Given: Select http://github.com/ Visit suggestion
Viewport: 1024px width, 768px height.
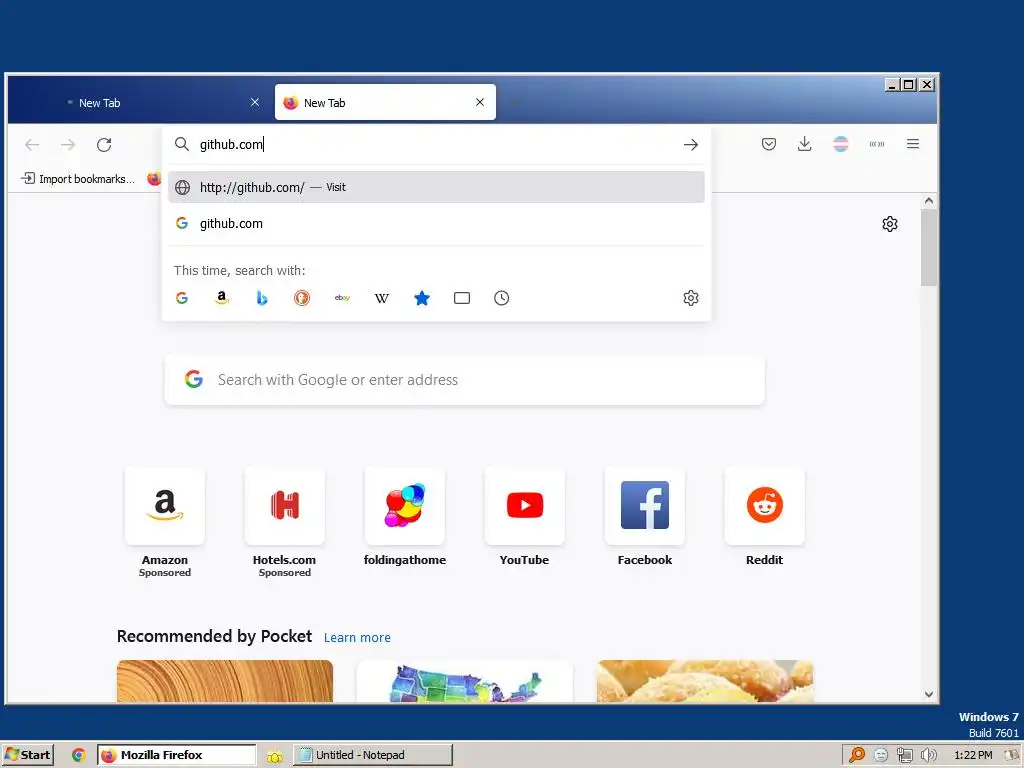Looking at the screenshot, I should pos(436,187).
